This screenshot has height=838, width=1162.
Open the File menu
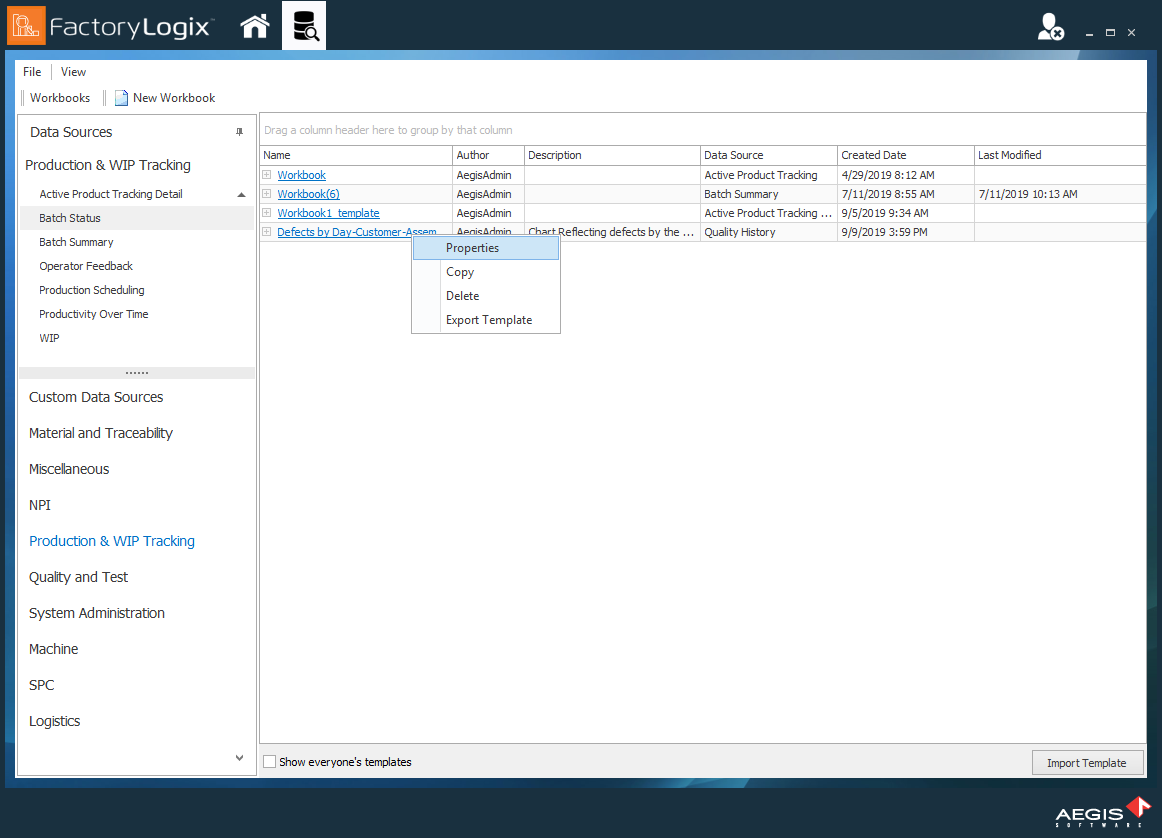tap(32, 71)
